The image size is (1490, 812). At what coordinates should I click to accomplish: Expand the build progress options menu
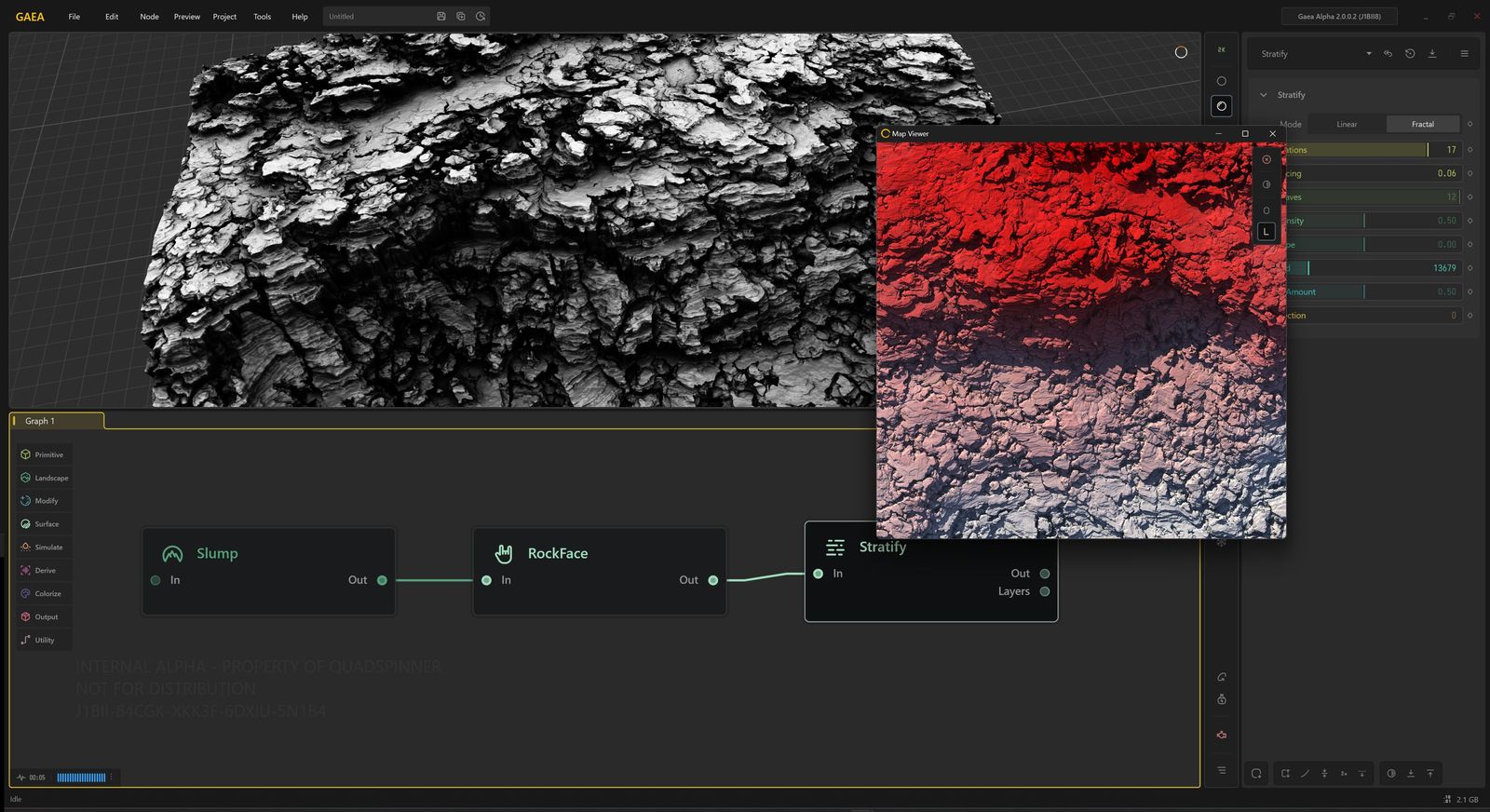click(112, 778)
